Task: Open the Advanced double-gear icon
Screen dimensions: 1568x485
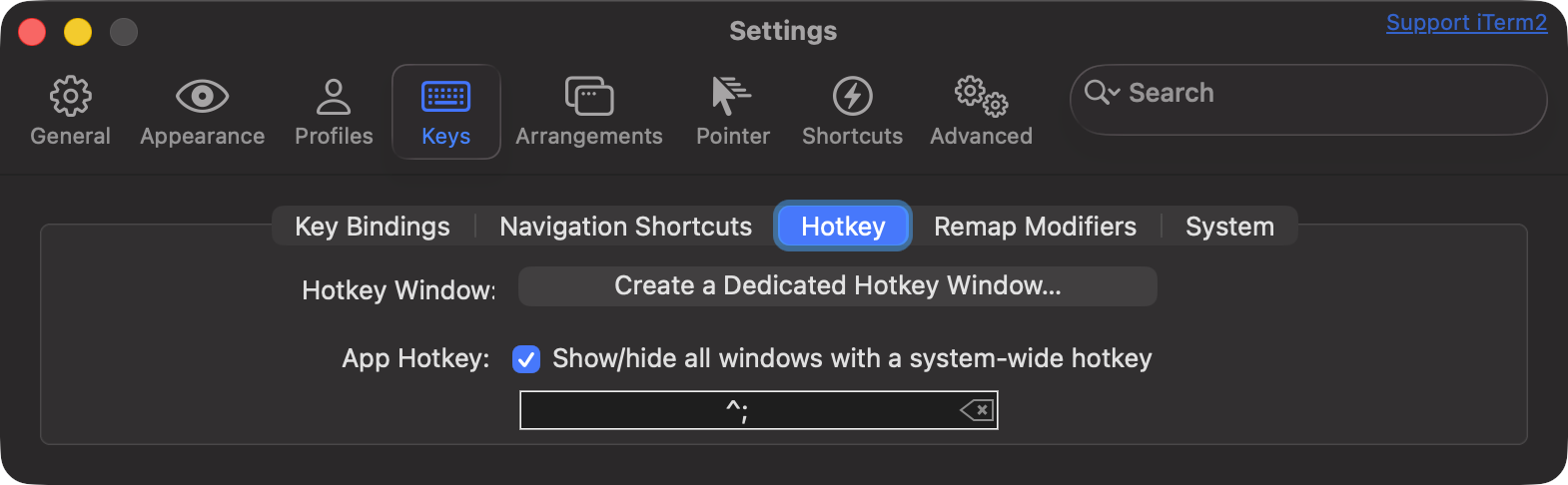Action: [x=981, y=96]
